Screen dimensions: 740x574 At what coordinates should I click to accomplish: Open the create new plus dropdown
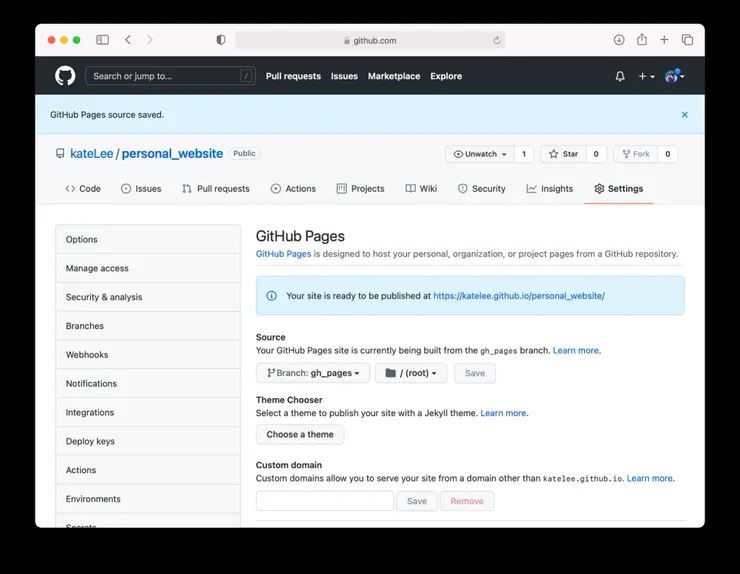coord(646,76)
